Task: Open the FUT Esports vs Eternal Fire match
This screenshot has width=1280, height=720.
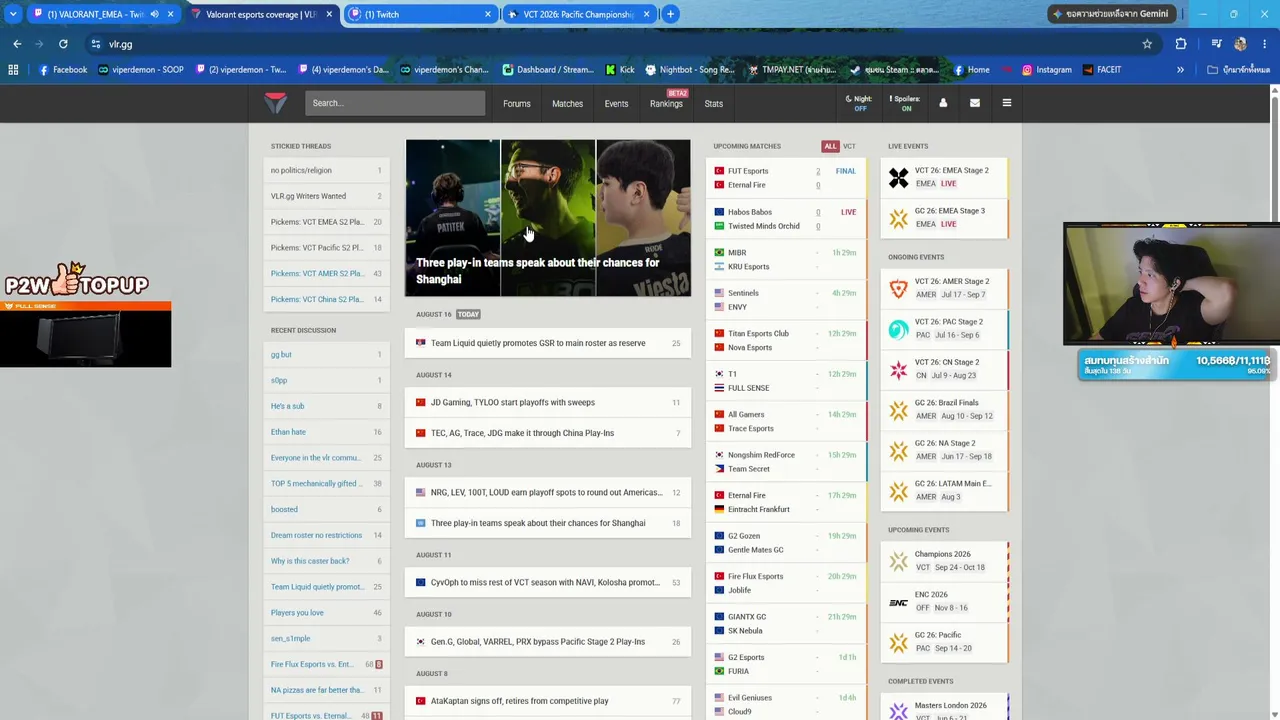Action: [x=786, y=178]
